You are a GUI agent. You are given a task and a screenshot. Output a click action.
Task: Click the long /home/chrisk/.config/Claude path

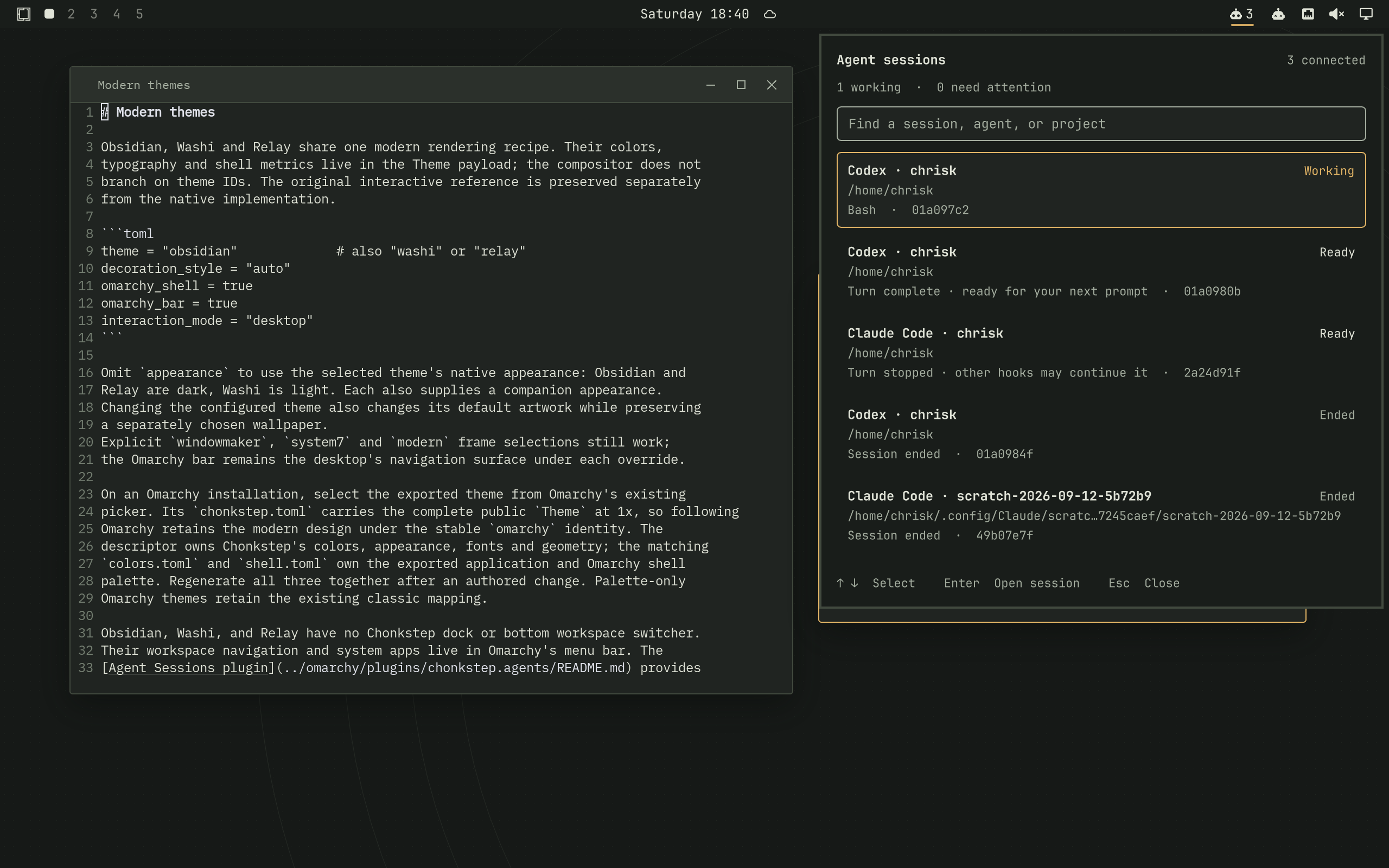click(1094, 516)
